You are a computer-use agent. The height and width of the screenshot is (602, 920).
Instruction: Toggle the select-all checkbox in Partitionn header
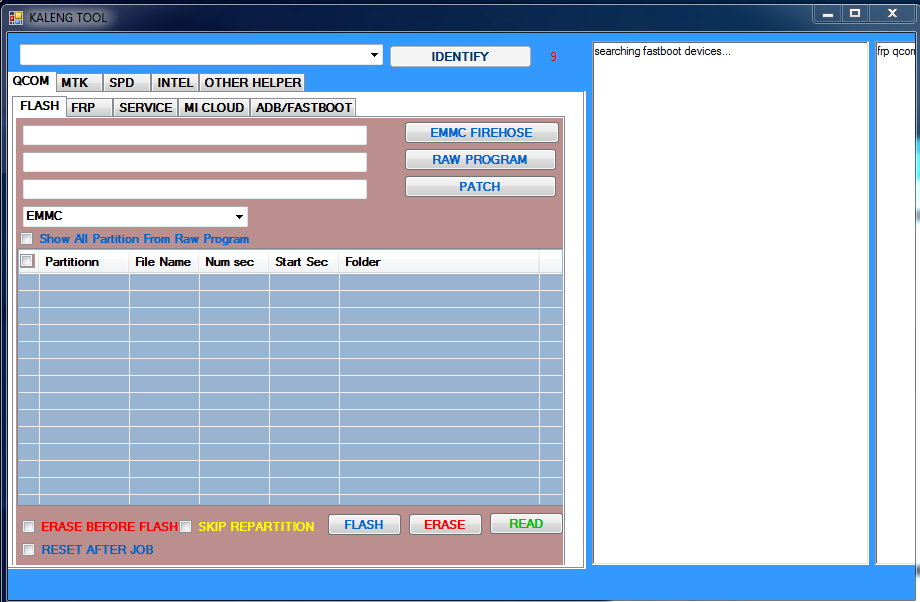[x=27, y=261]
